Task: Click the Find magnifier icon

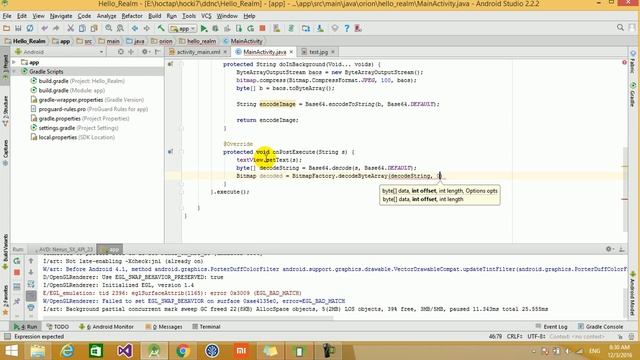Action: point(109,28)
